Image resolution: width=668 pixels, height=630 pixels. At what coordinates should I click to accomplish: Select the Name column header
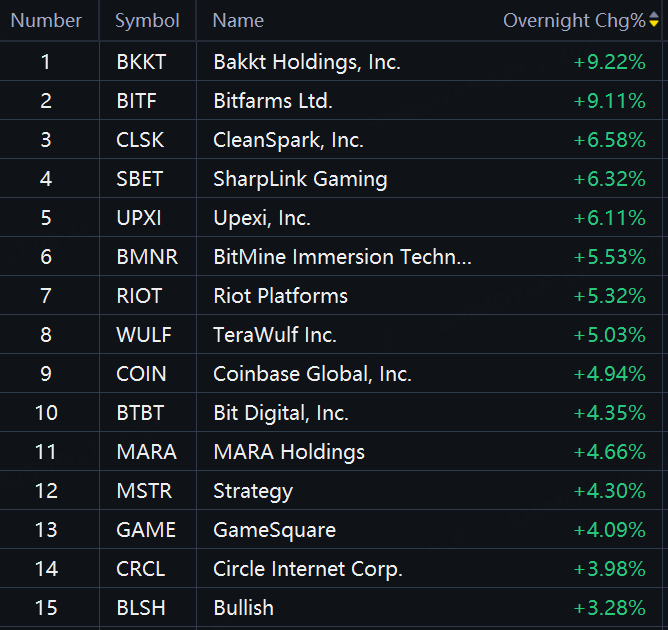click(238, 21)
